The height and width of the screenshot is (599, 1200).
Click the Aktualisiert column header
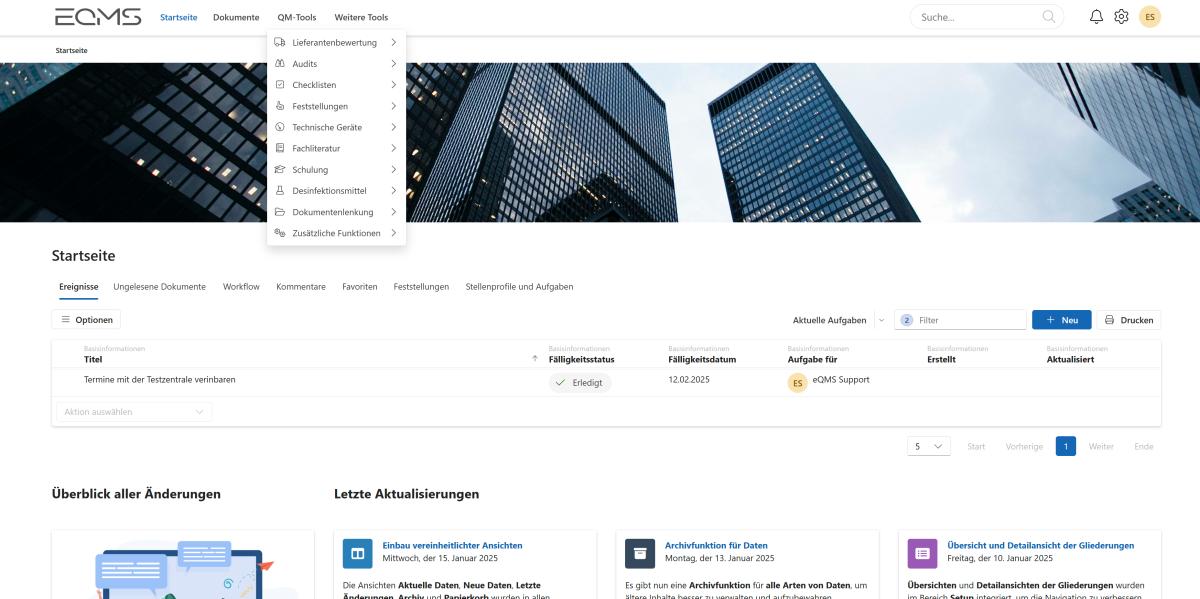[1072, 359]
